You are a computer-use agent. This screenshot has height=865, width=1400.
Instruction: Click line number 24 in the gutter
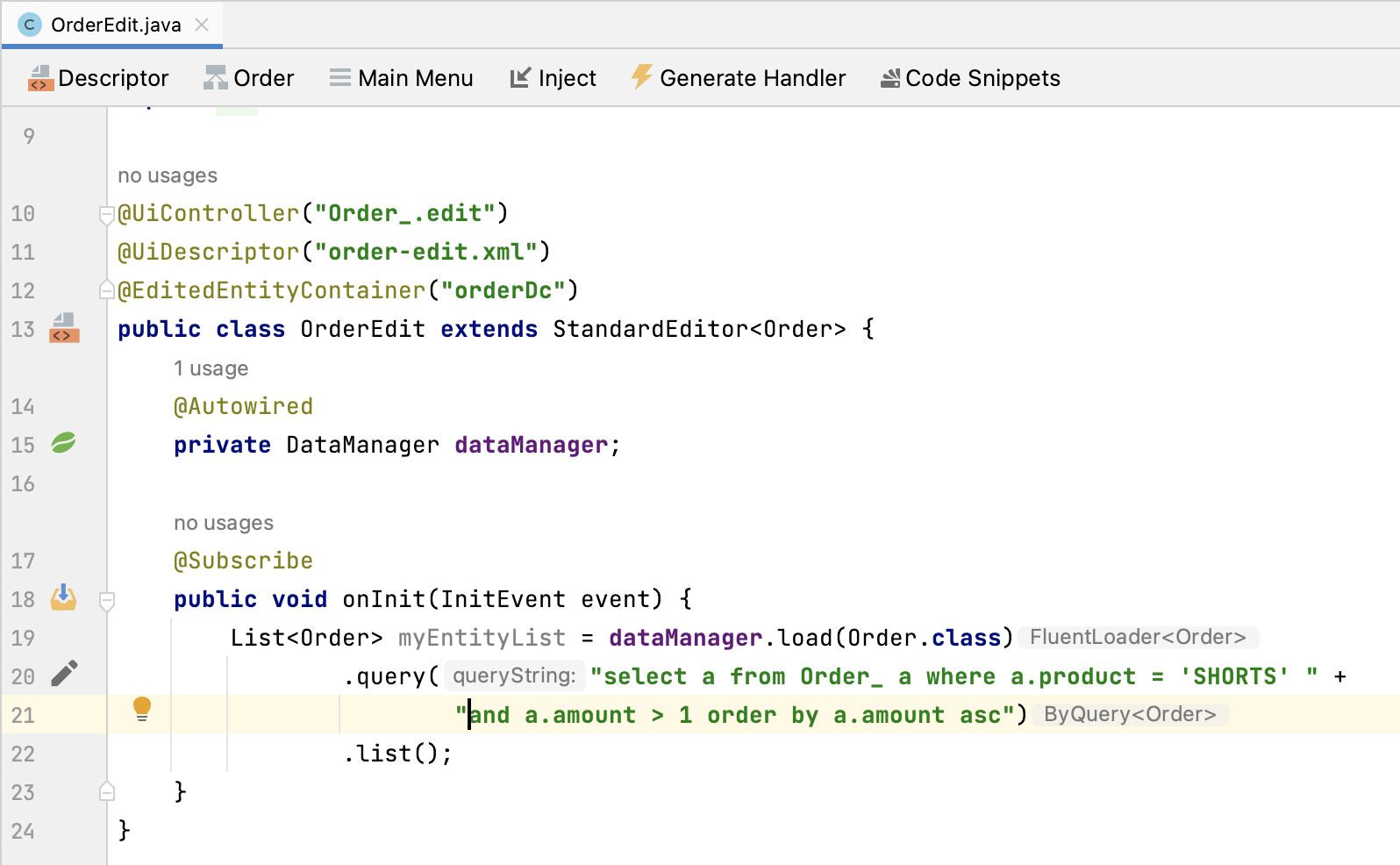tap(23, 831)
